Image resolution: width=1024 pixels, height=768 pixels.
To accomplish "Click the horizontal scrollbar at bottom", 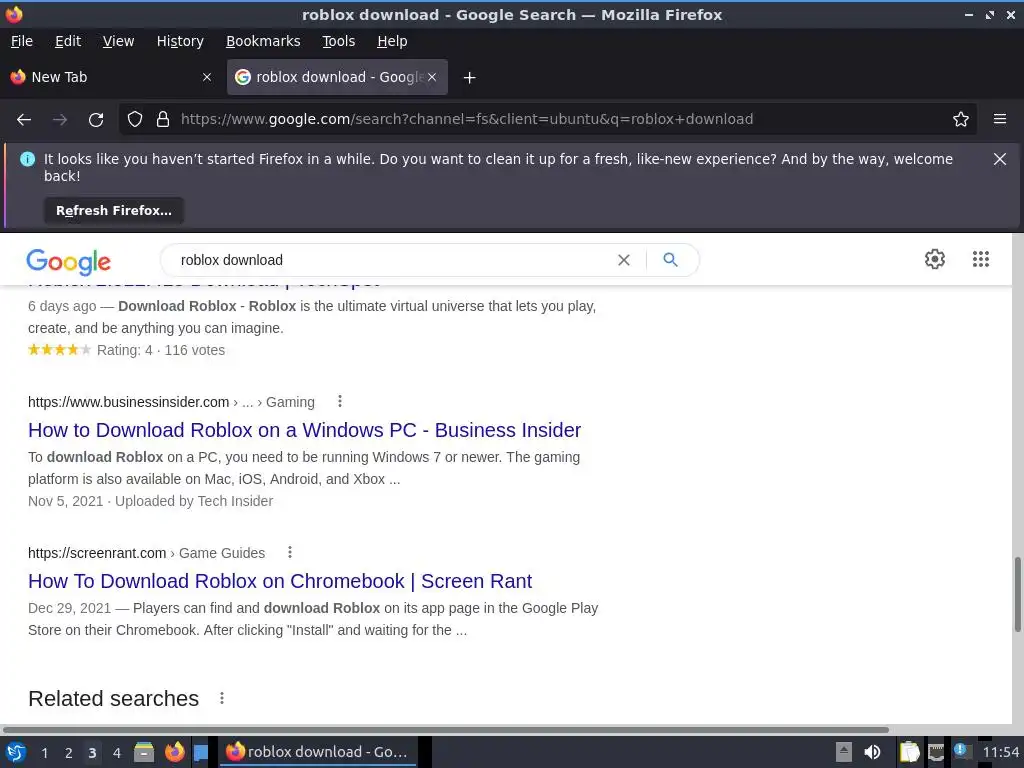I will click(445, 729).
